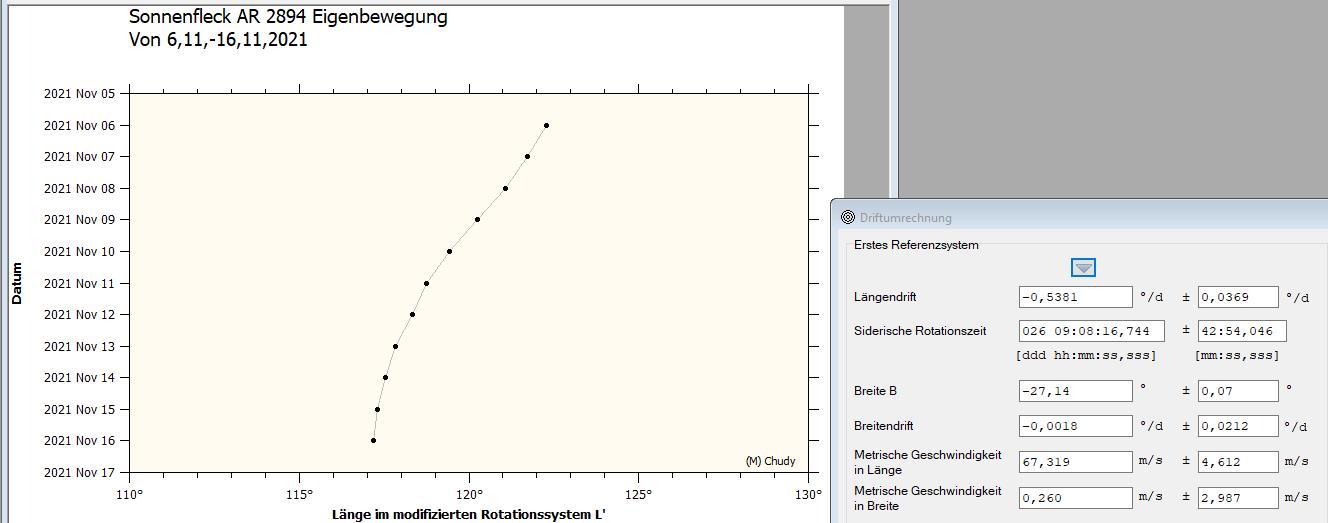Select the latitude velocity uncertainty field 2,987
This screenshot has height=523, width=1328.
point(1238,497)
